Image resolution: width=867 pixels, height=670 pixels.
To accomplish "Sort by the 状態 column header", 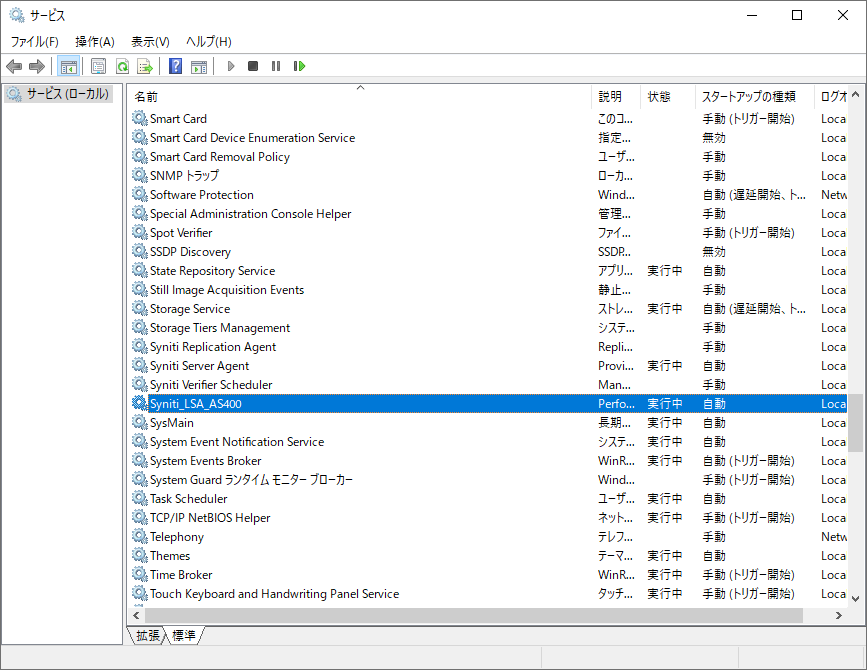I will tap(668, 97).
